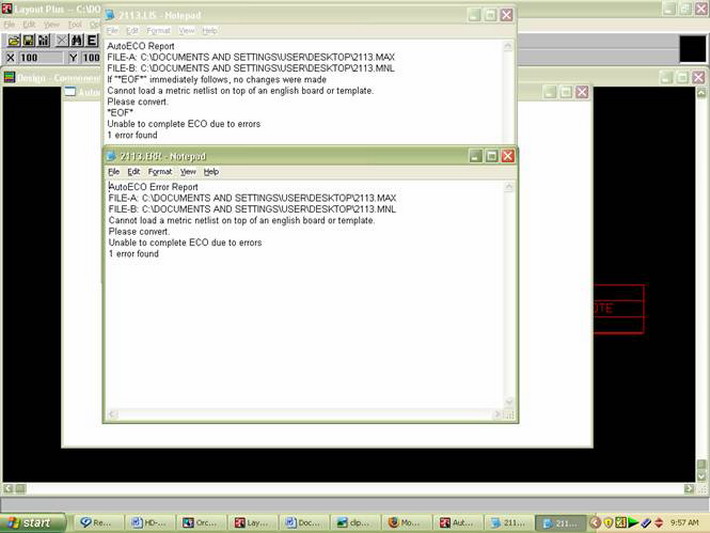Click the Save icon in Layout Plus toolbar
This screenshot has height=533, width=710.
pyautogui.click(x=29, y=41)
